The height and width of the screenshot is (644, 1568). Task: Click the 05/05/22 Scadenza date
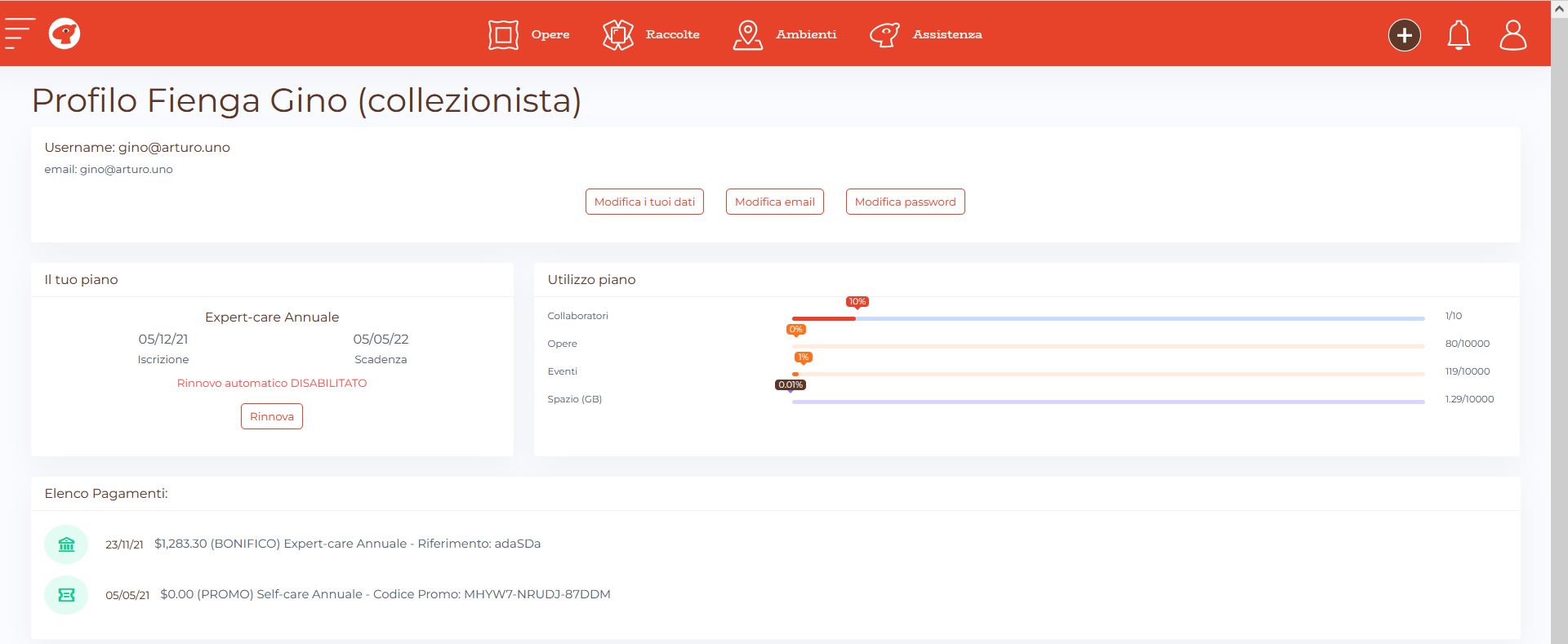coord(381,339)
